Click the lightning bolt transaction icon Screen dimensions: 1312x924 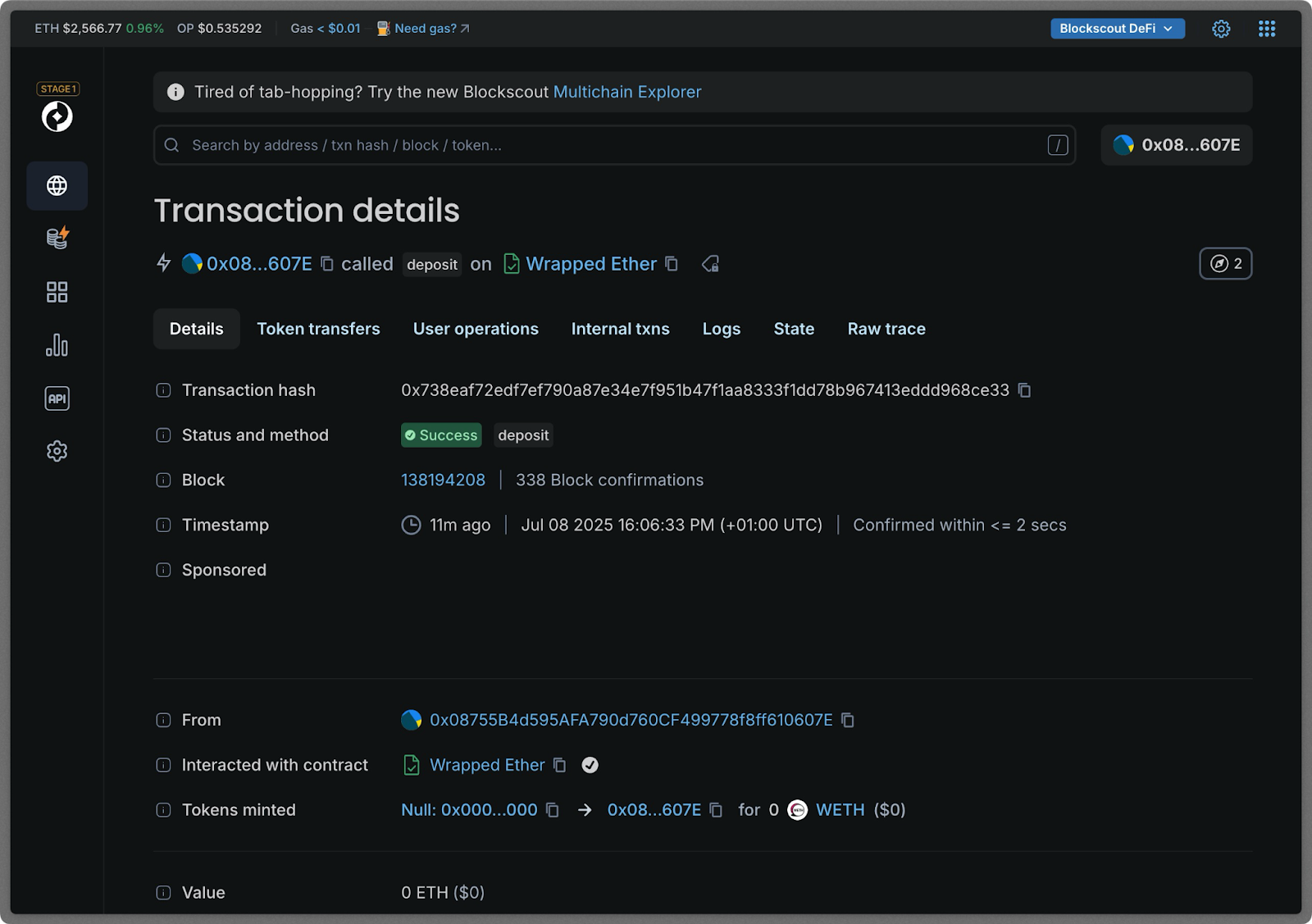click(164, 263)
